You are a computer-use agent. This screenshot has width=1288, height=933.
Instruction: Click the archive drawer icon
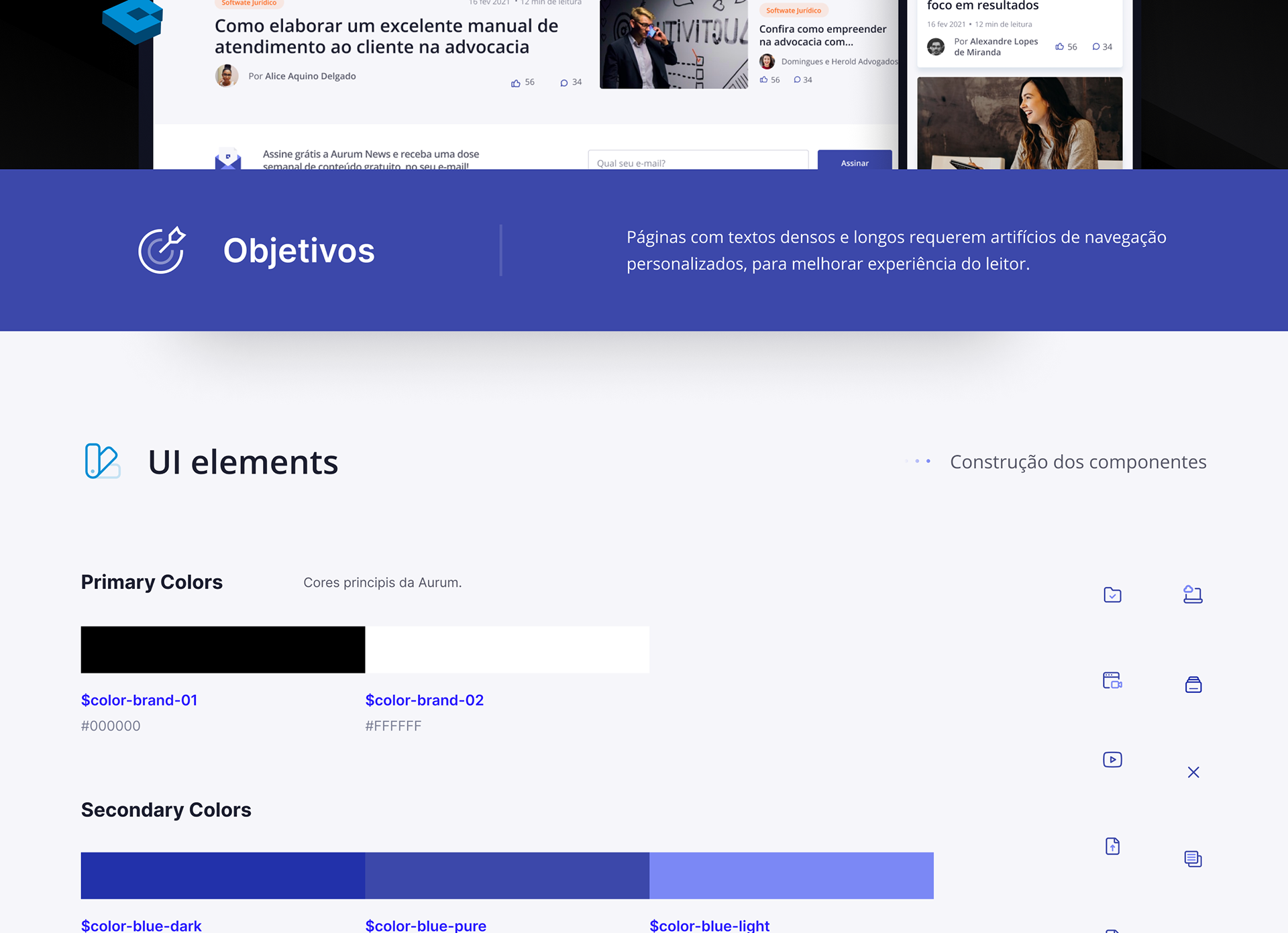click(1193, 685)
